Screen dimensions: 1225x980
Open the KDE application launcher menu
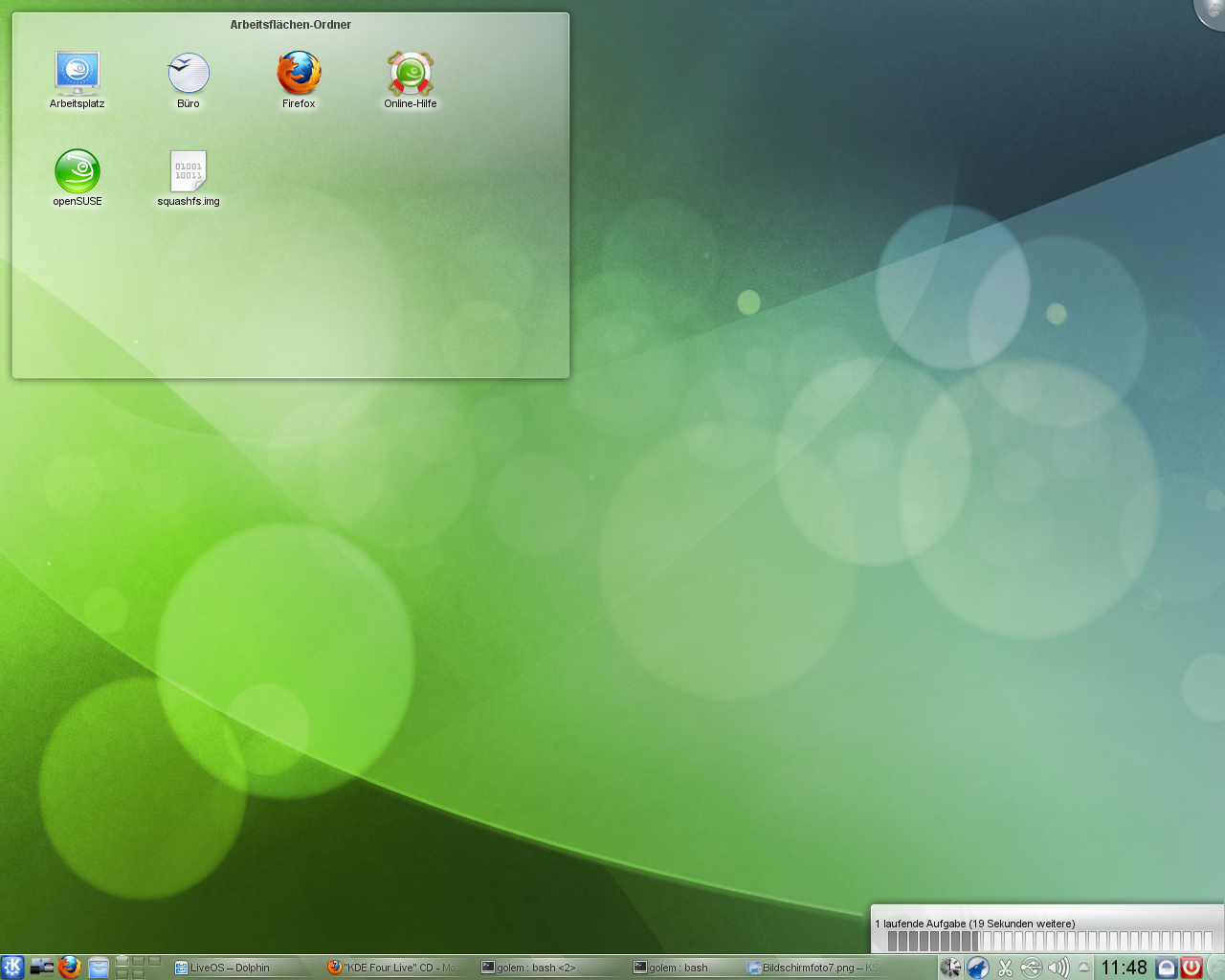point(11,967)
